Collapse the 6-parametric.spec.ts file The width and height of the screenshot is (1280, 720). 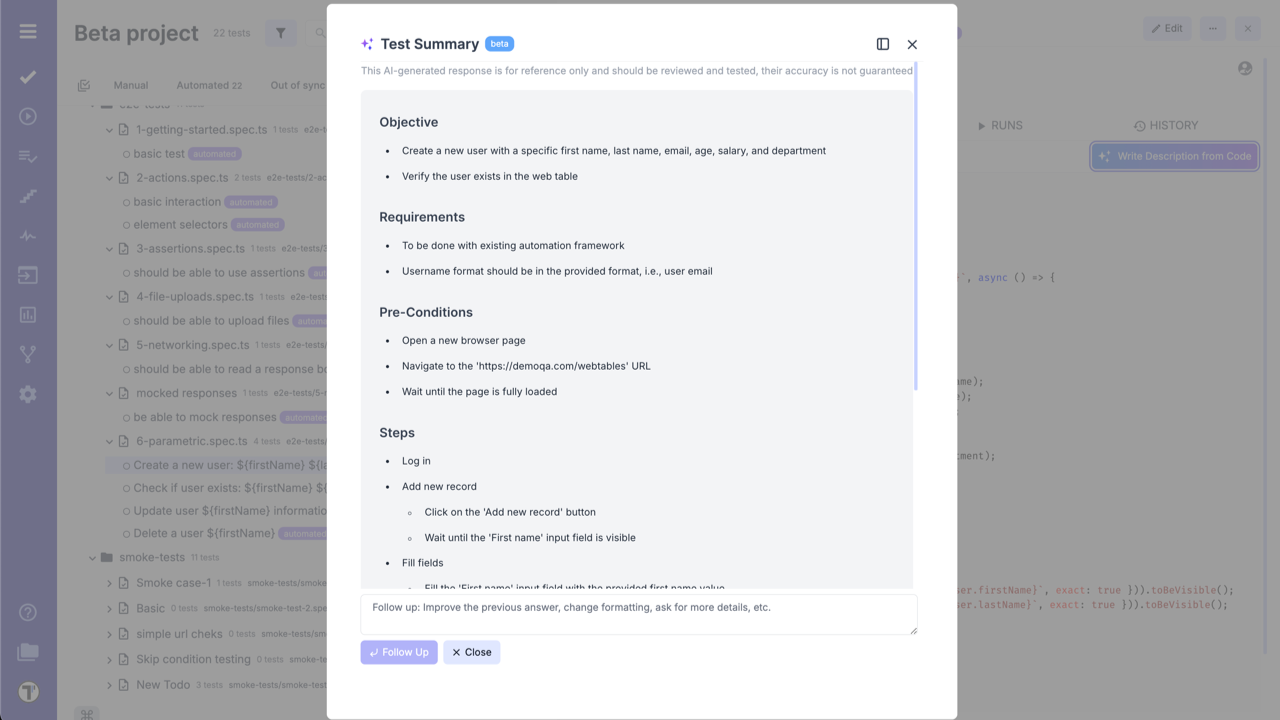pos(110,441)
